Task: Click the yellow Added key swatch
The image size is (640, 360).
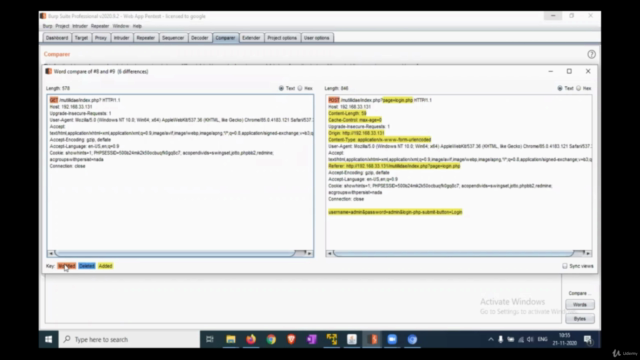Action: (x=105, y=266)
